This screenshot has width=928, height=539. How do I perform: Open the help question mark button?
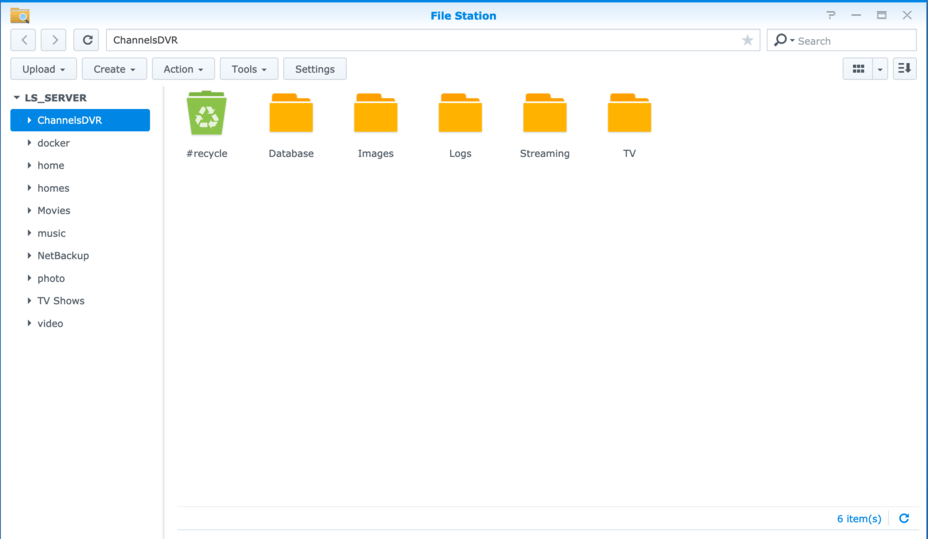tap(831, 15)
